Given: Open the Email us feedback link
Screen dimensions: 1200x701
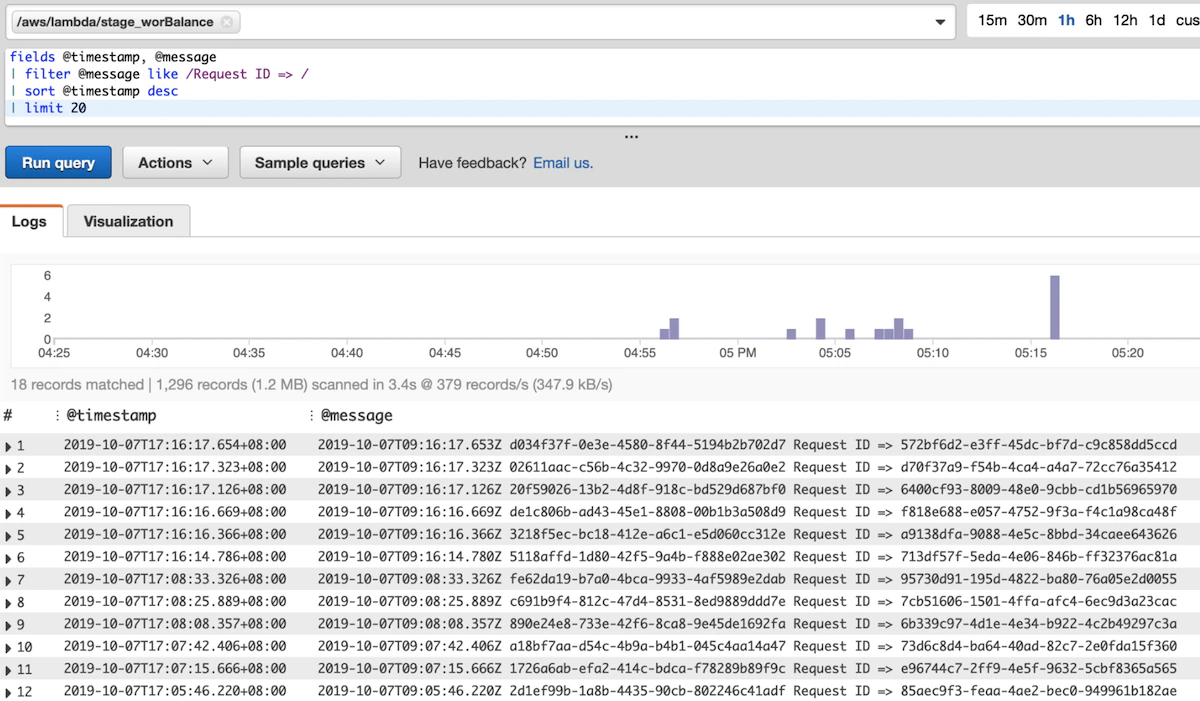Looking at the screenshot, I should click(x=561, y=162).
